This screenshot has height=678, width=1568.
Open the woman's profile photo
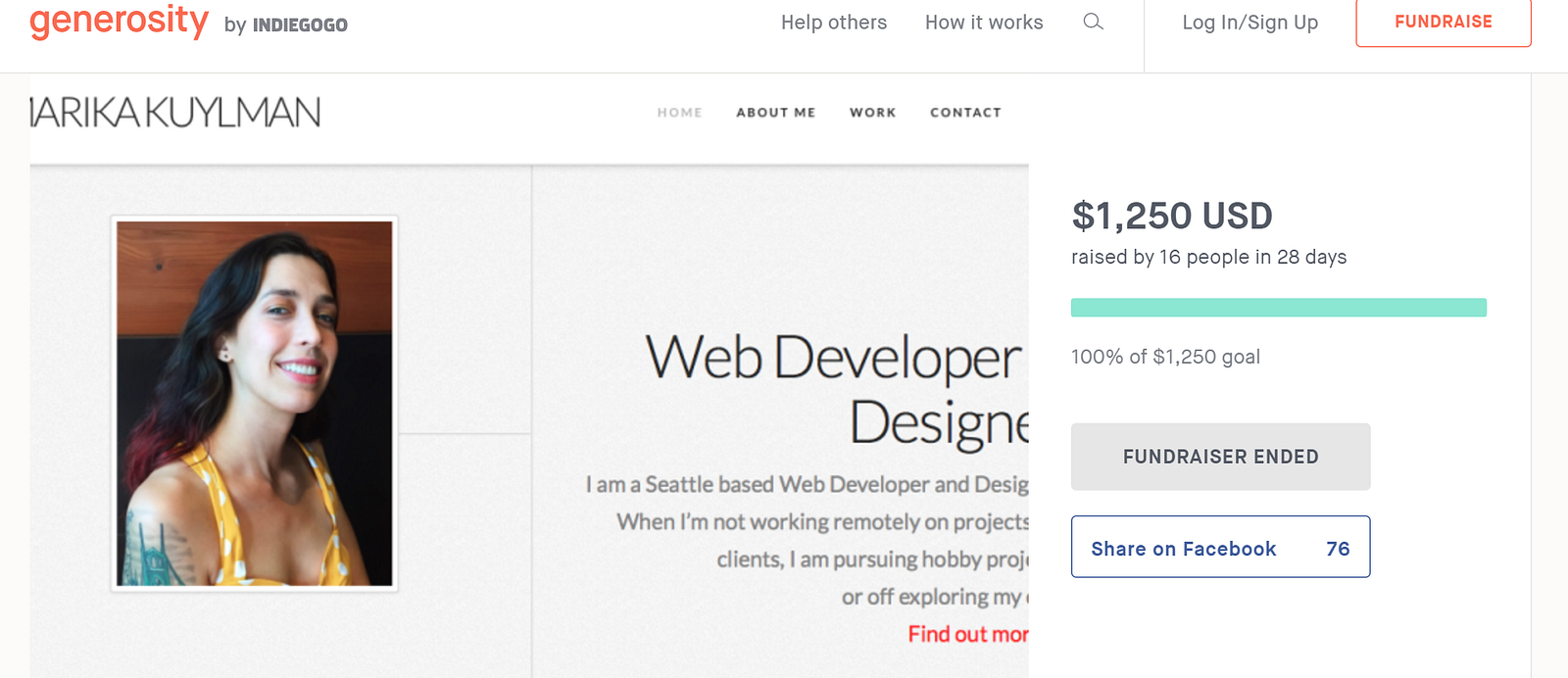255,404
